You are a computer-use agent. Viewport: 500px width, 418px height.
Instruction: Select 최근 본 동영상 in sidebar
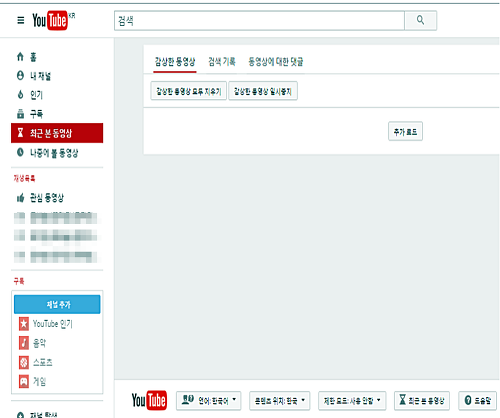pos(57,133)
